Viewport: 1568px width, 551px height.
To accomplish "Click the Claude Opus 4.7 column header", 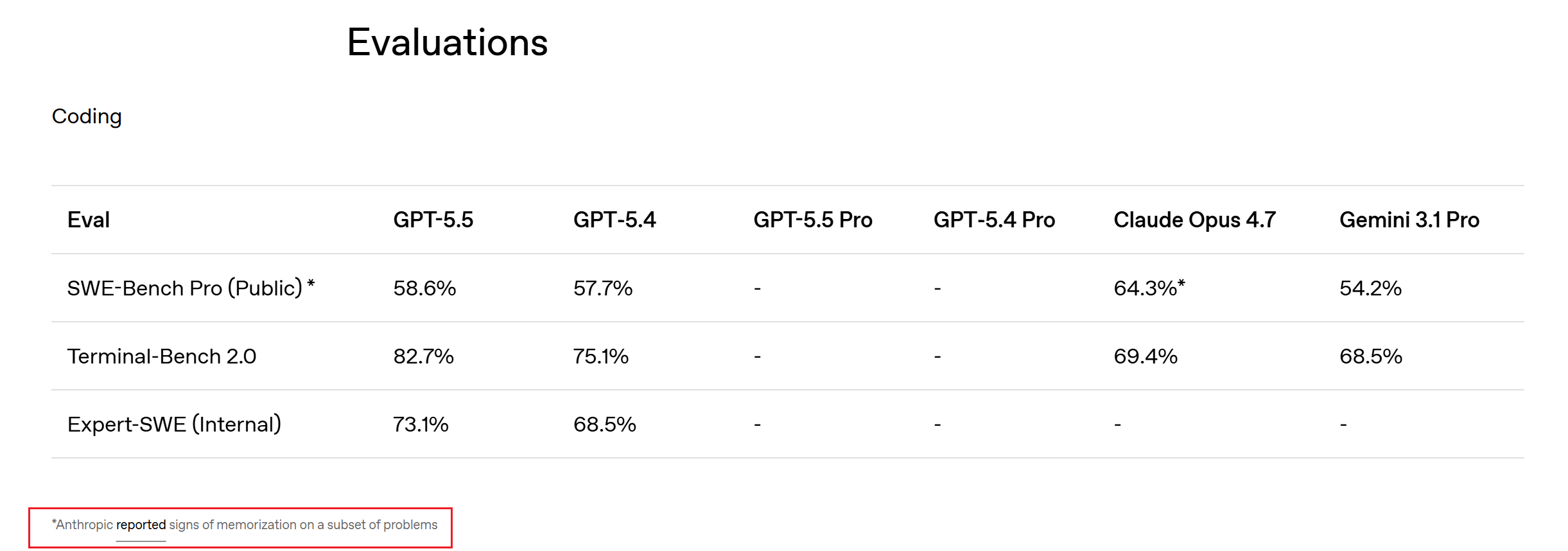I will pyautogui.click(x=1194, y=220).
